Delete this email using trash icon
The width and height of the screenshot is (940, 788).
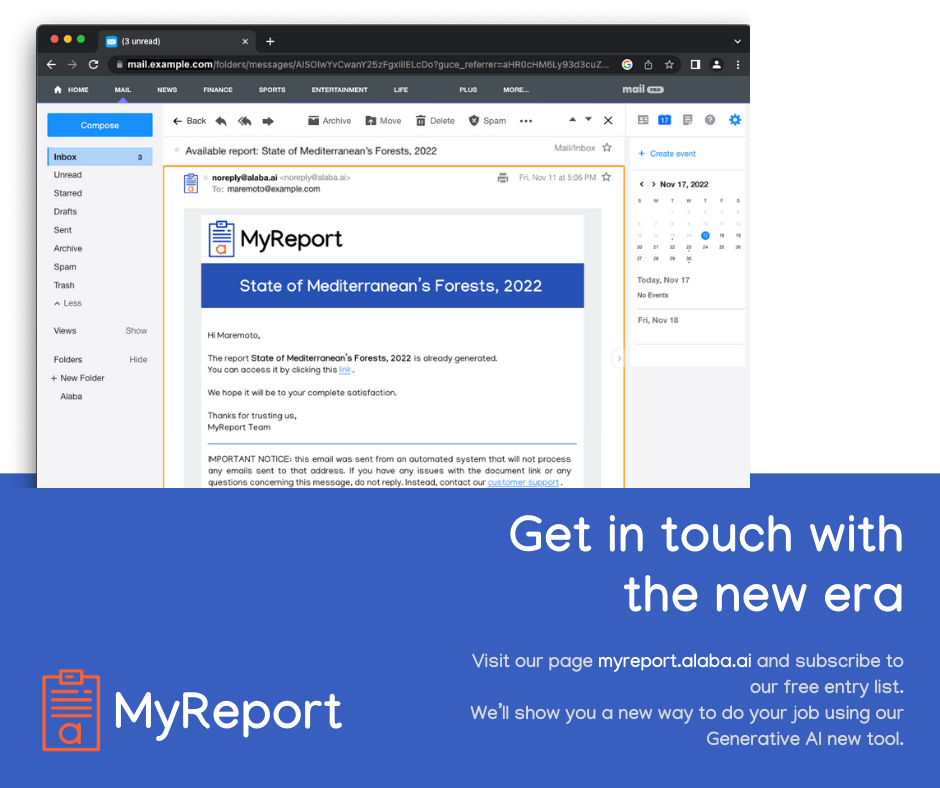tap(435, 121)
